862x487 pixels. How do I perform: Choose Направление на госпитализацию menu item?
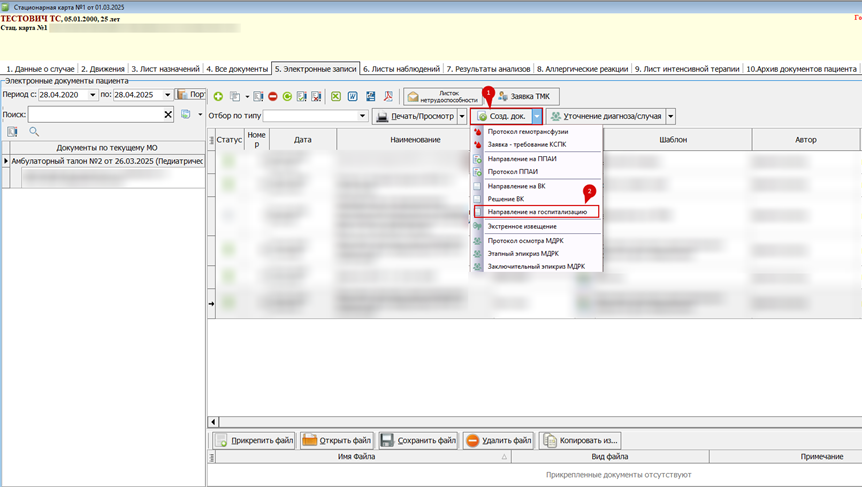[x=537, y=212]
